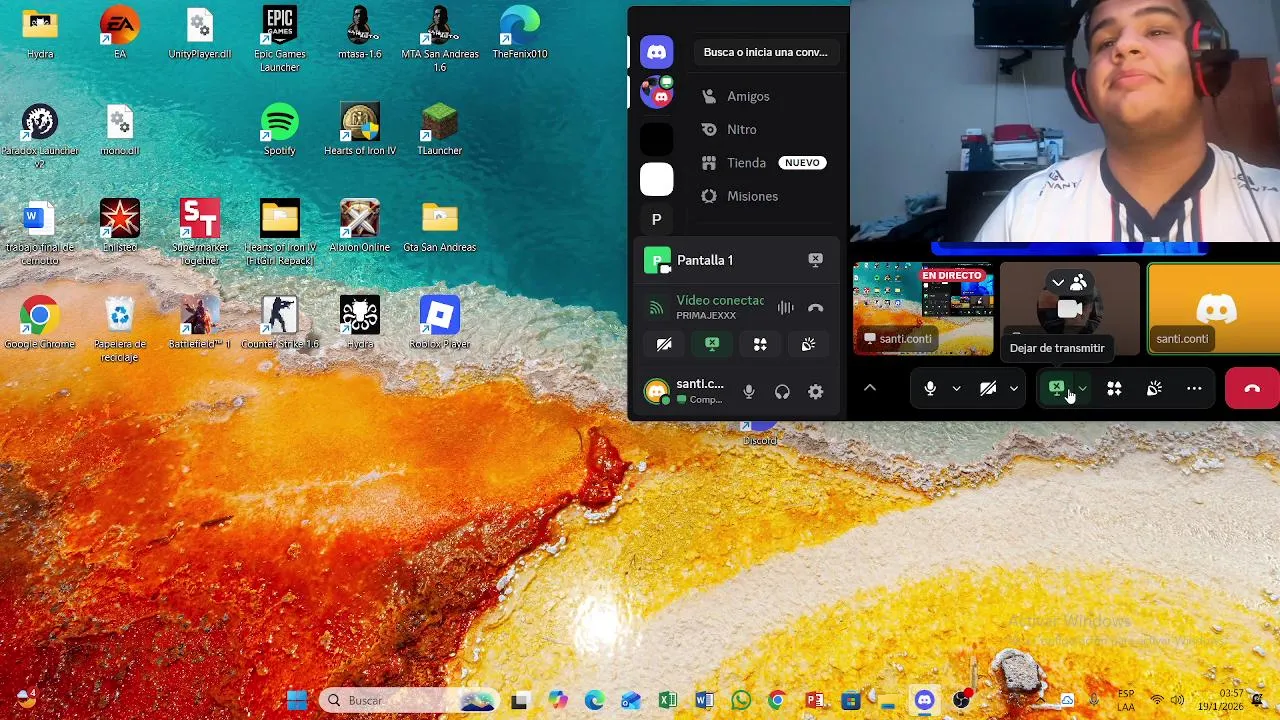Open TheFenix010 Edge shortcut
The image size is (1280, 720).
tap(520, 32)
